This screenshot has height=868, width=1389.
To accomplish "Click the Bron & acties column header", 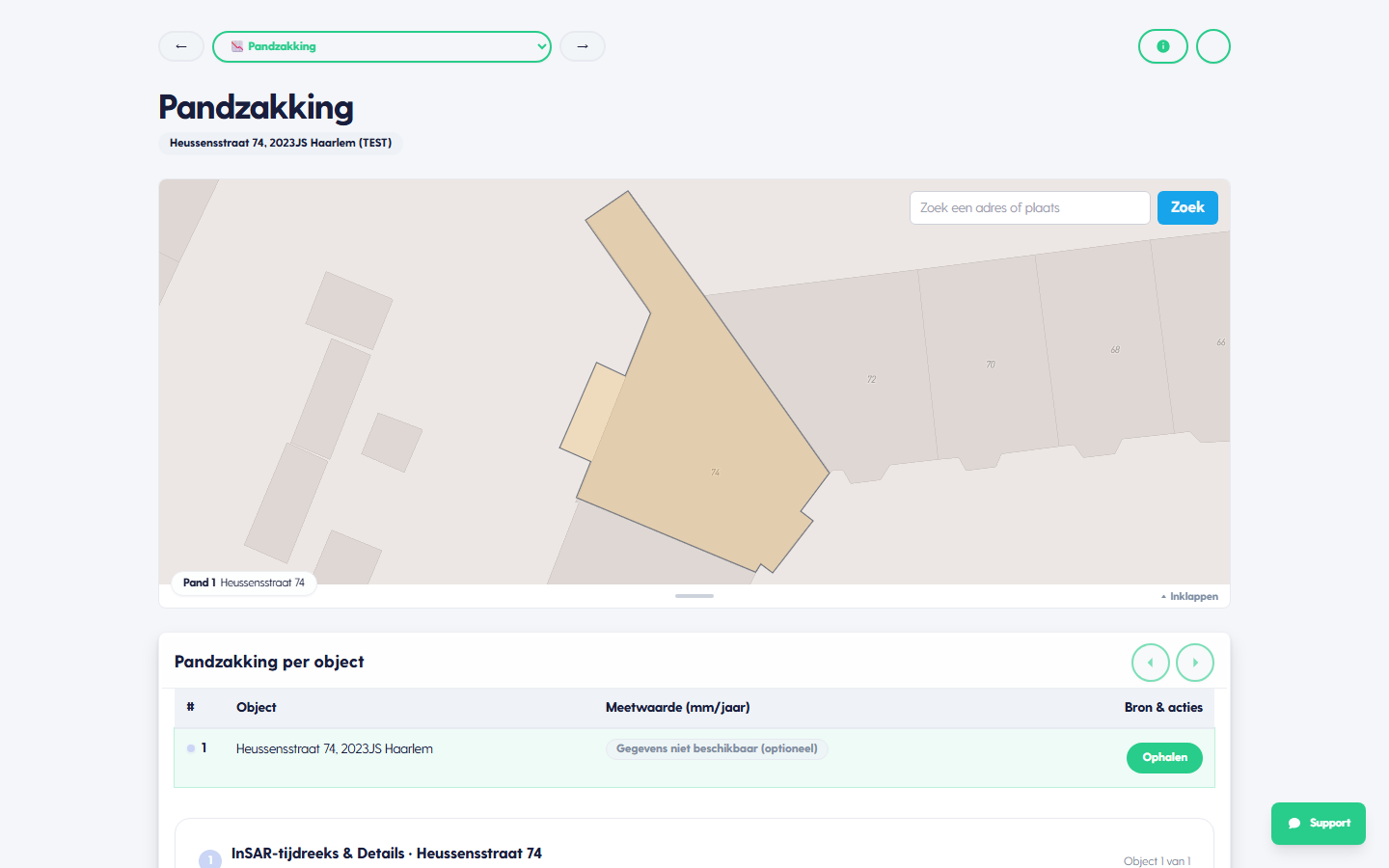I will pos(1163,707).
